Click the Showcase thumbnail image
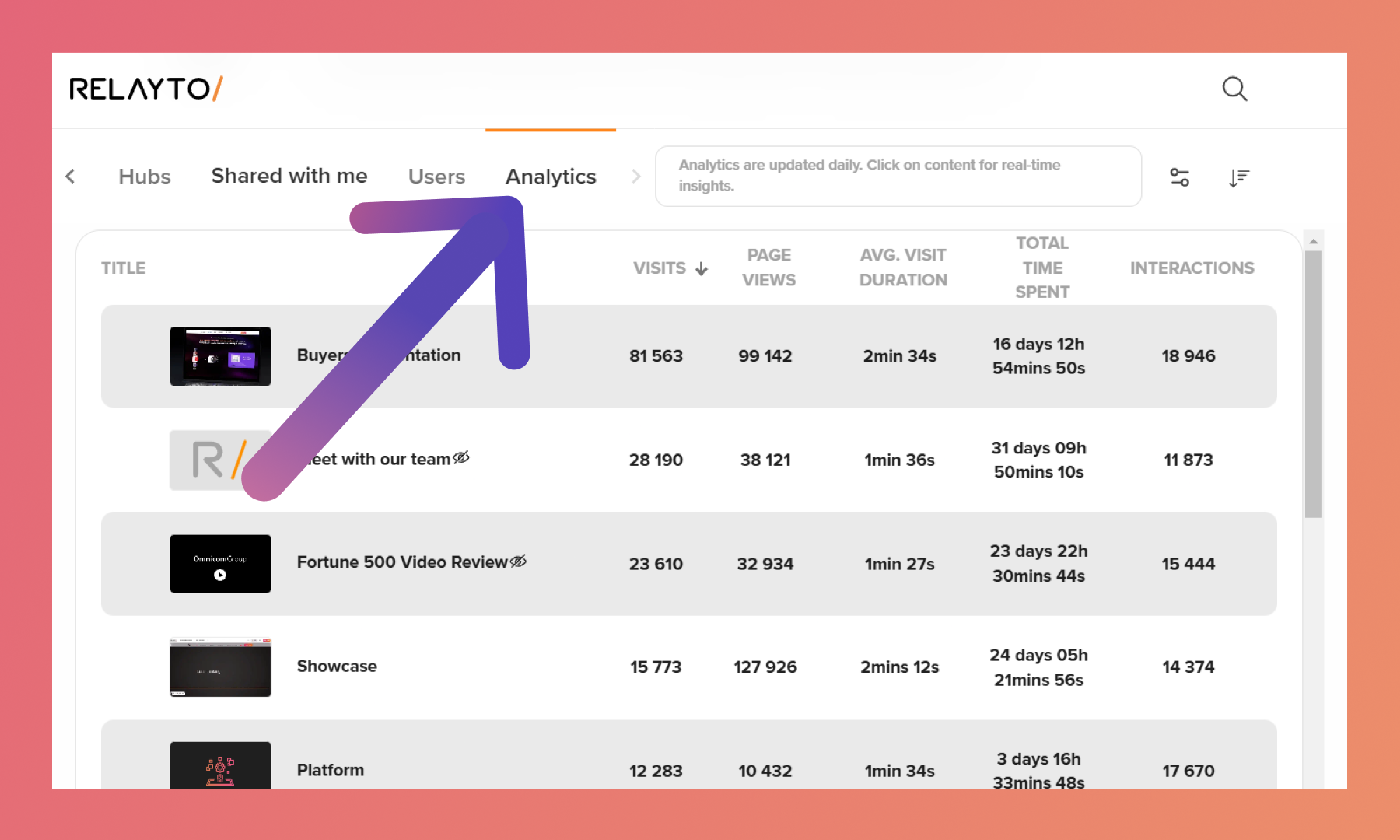Viewport: 1400px width, 840px height. point(220,667)
